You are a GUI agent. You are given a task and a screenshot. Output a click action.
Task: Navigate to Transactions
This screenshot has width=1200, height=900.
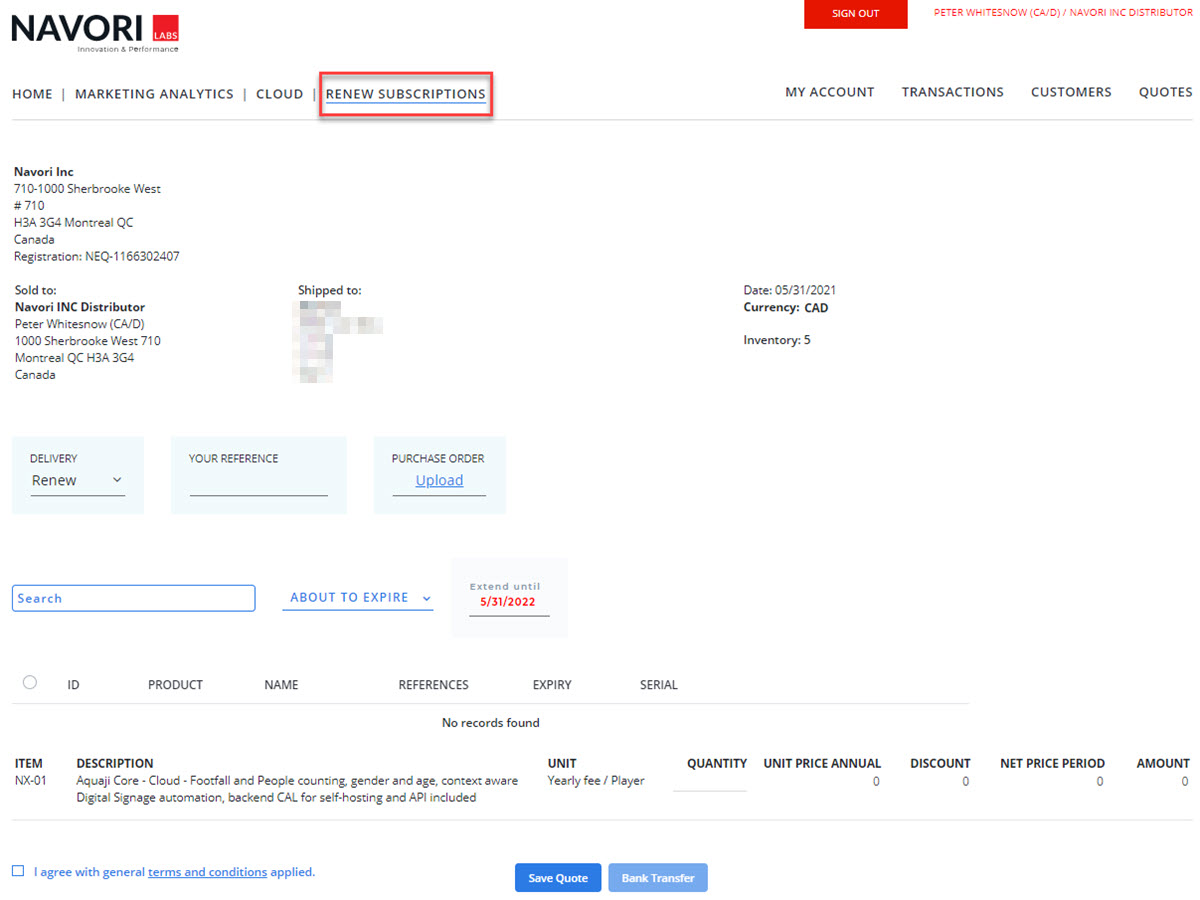click(x=952, y=92)
